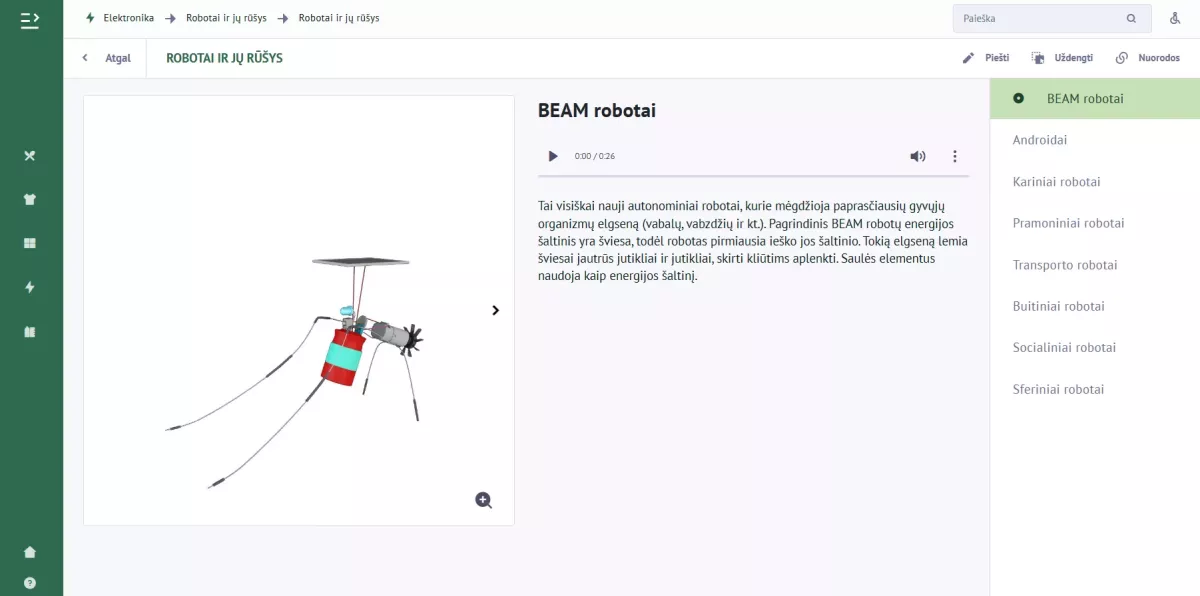Screen dimensions: 1200x596
Task: Click the Piešti draw button
Action: click(986, 58)
